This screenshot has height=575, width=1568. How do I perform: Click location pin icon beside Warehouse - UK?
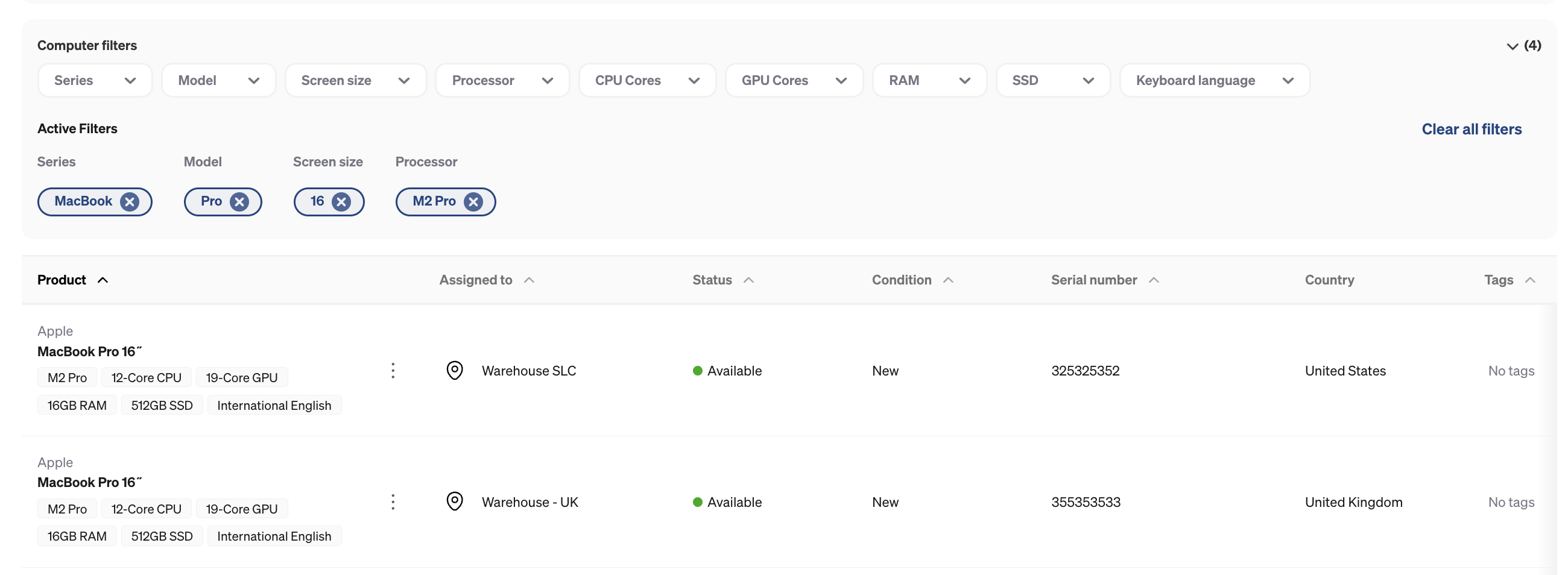[455, 502]
